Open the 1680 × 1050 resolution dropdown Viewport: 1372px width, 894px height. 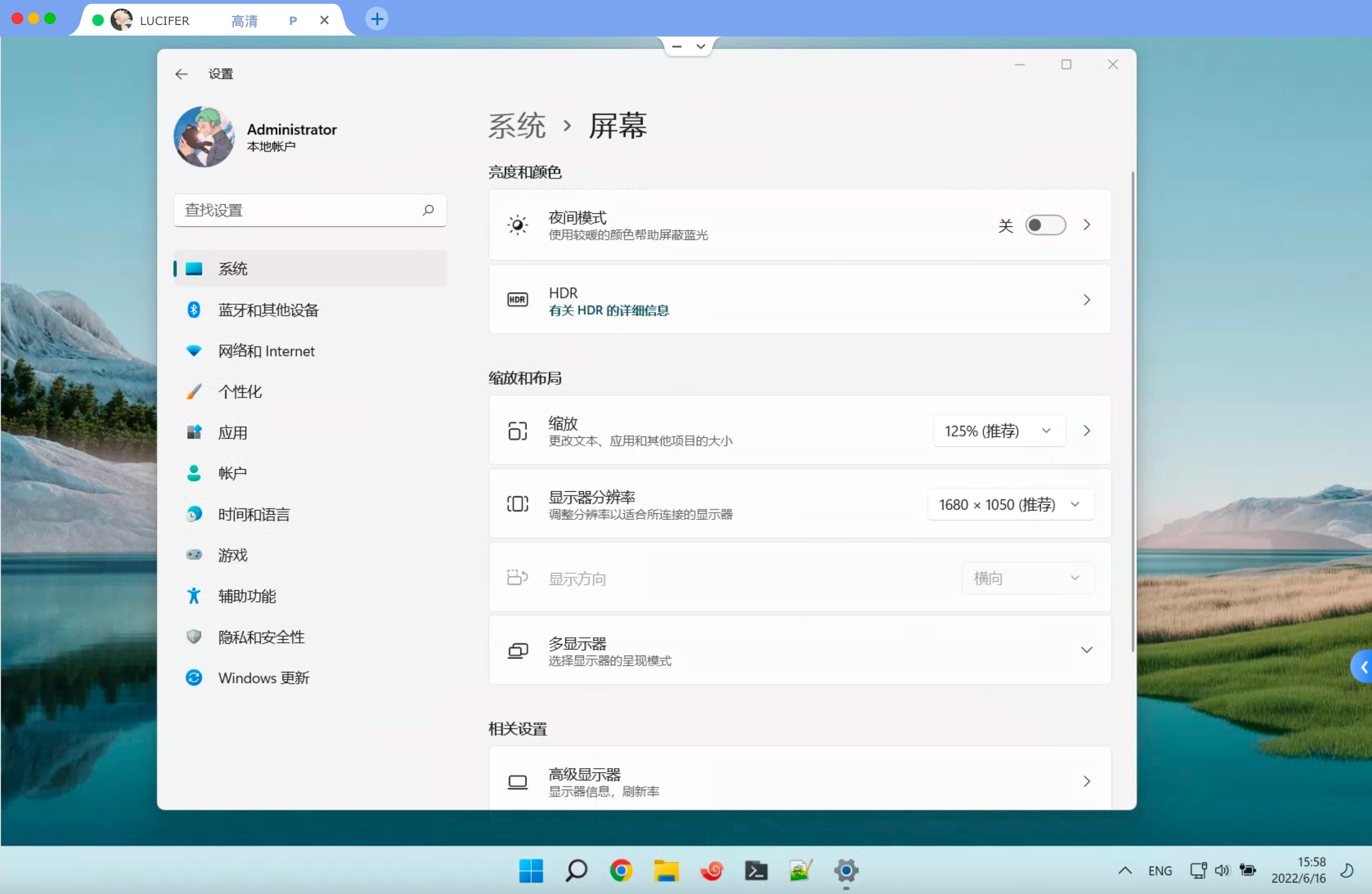pos(1010,504)
